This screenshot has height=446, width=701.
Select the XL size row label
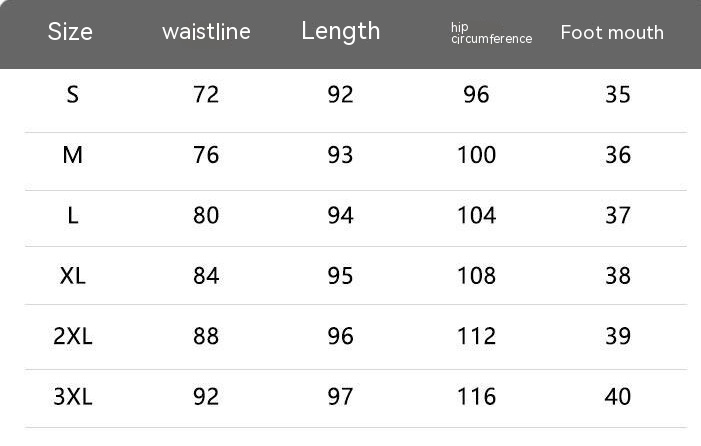(x=72, y=275)
